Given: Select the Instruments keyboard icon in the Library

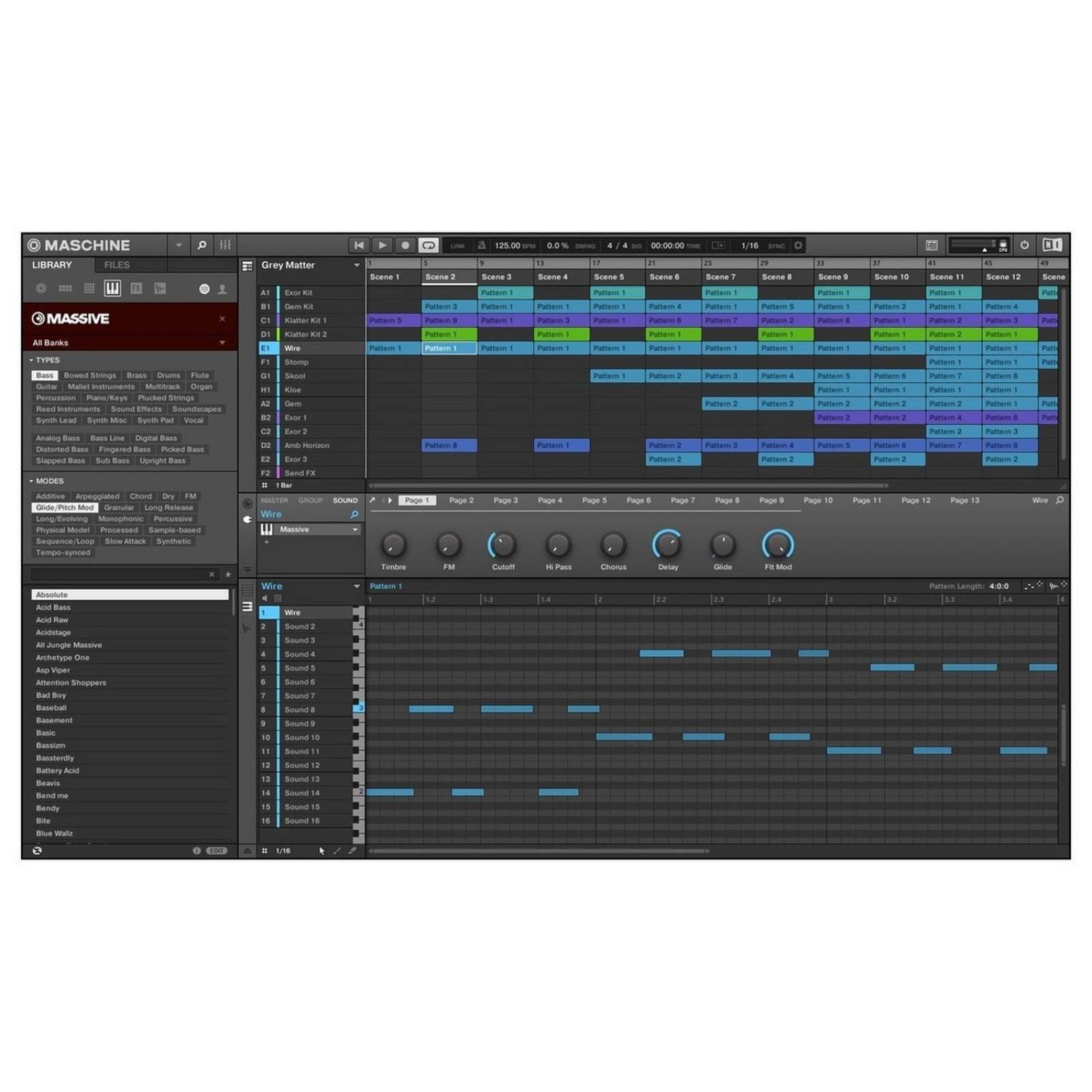Looking at the screenshot, I should tap(112, 289).
